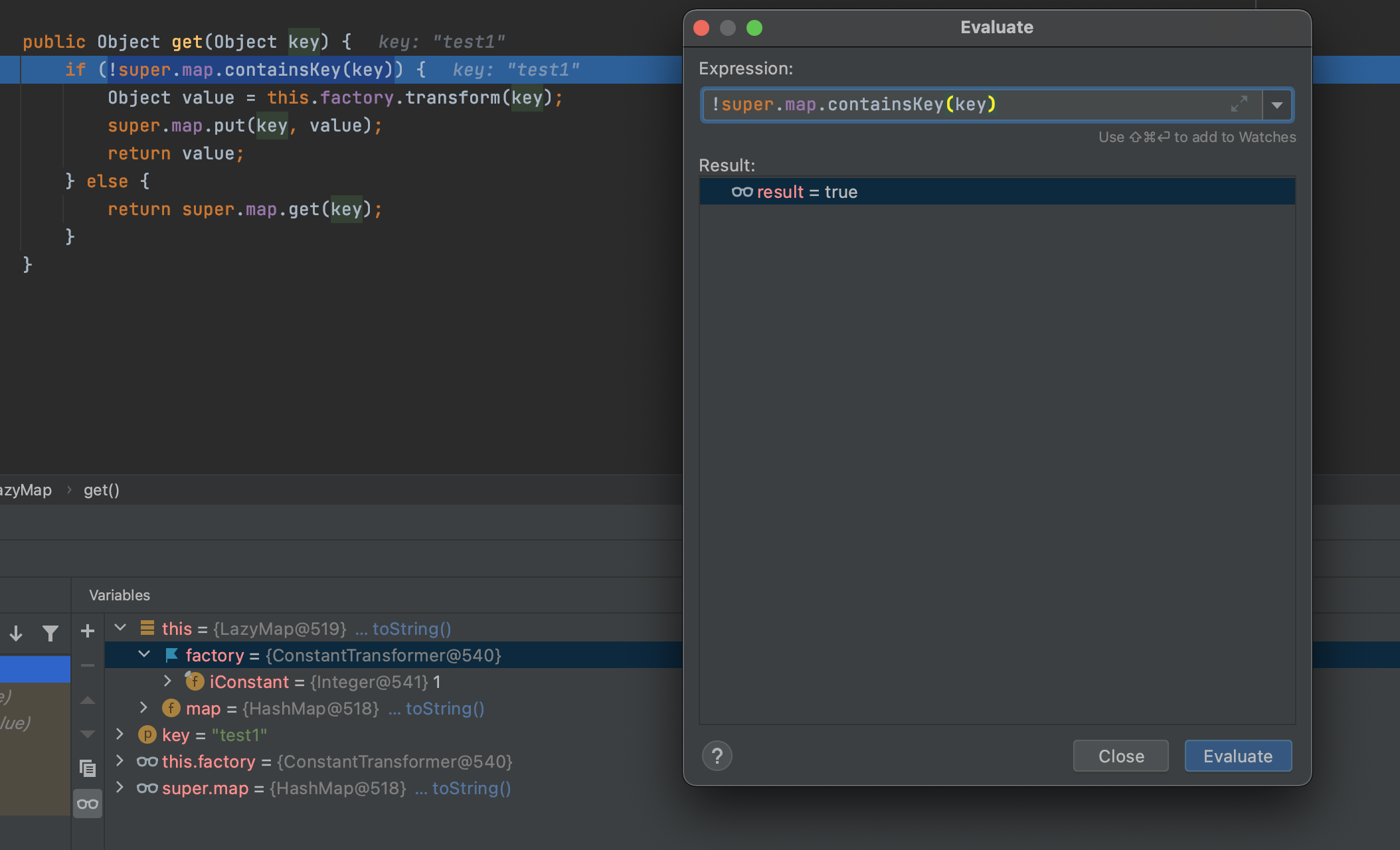Expand the map HashMap@518 field node
Viewport: 1400px width, 850px height.
tap(144, 707)
